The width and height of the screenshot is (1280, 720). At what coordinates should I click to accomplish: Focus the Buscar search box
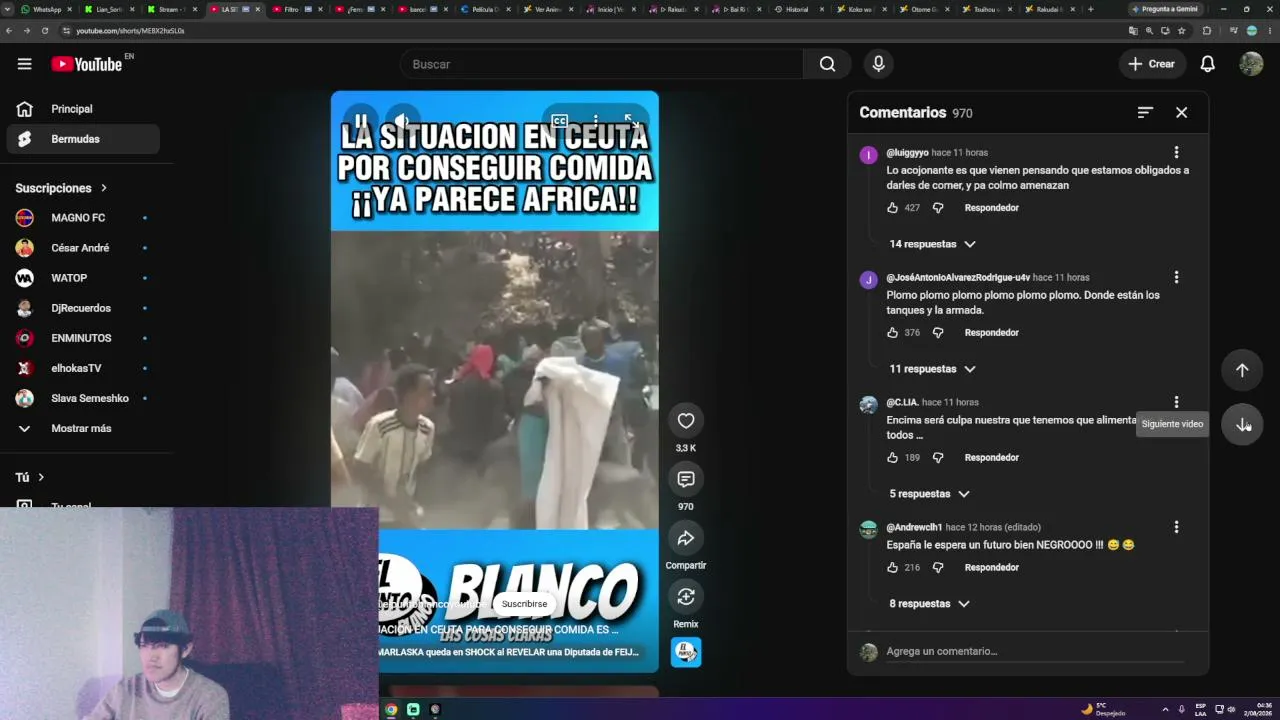pos(601,64)
